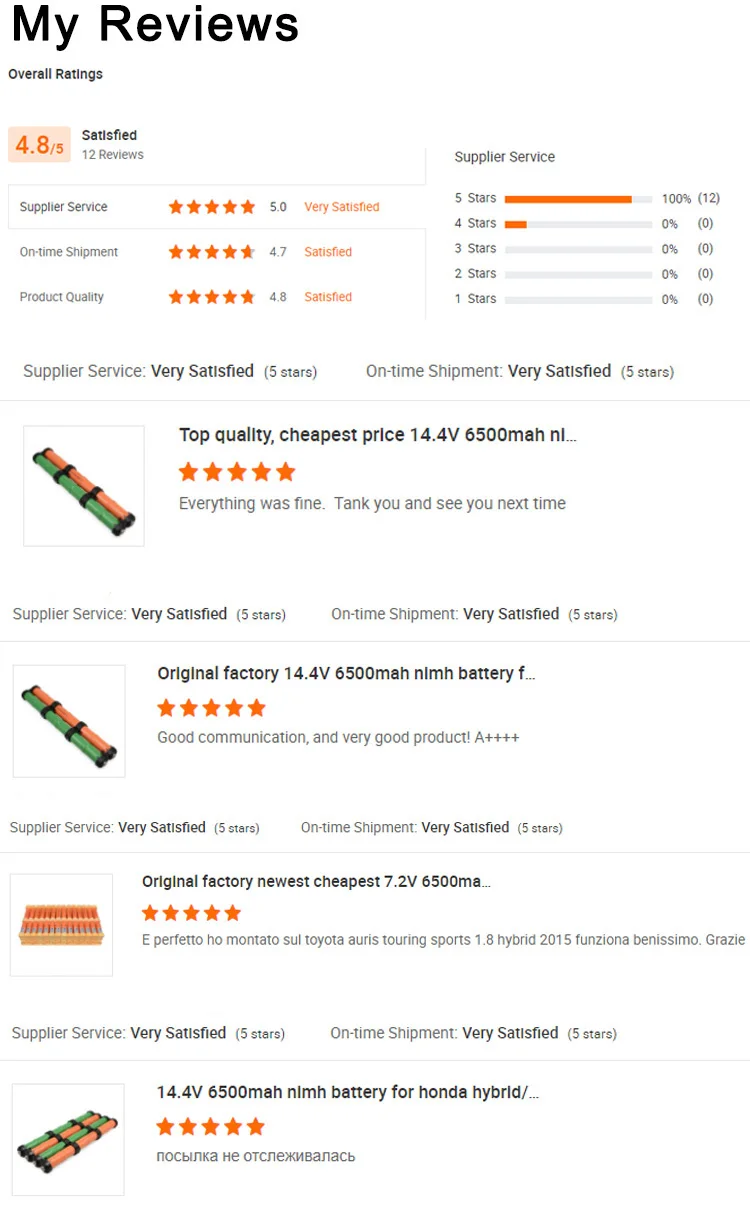Click the orange 7.2V battery pack thumbnail
The image size is (750, 1212).
tap(61, 925)
